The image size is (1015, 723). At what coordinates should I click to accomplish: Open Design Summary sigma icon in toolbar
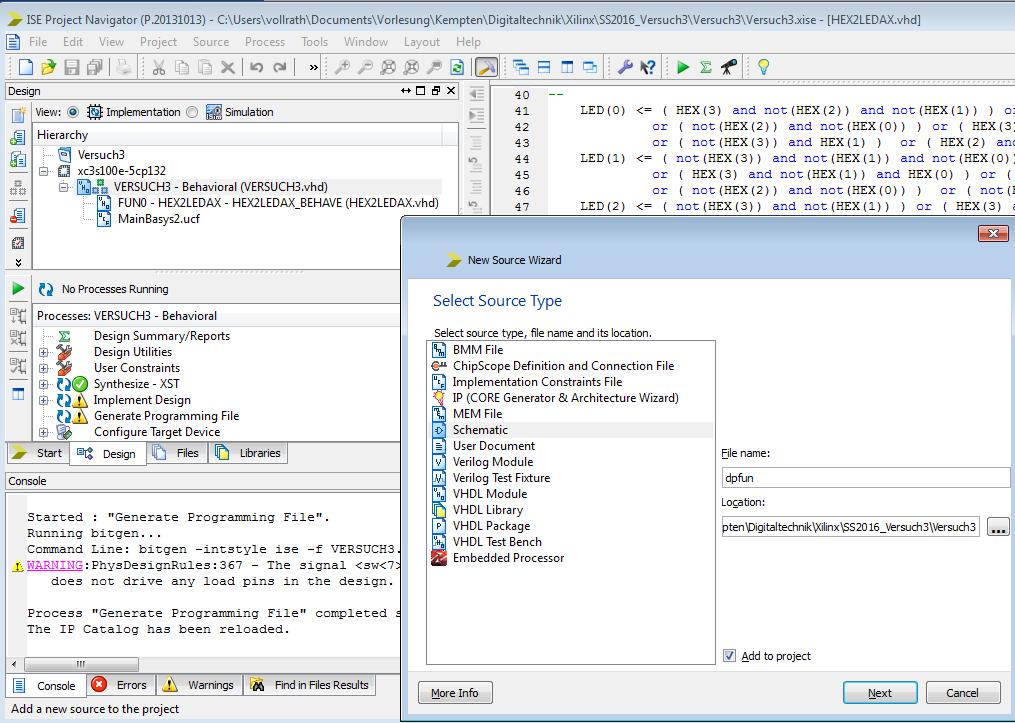point(706,67)
